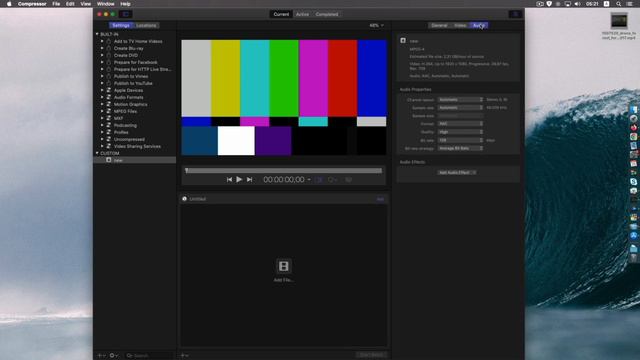Open Spotlight search in the menu bar

[x=619, y=4]
